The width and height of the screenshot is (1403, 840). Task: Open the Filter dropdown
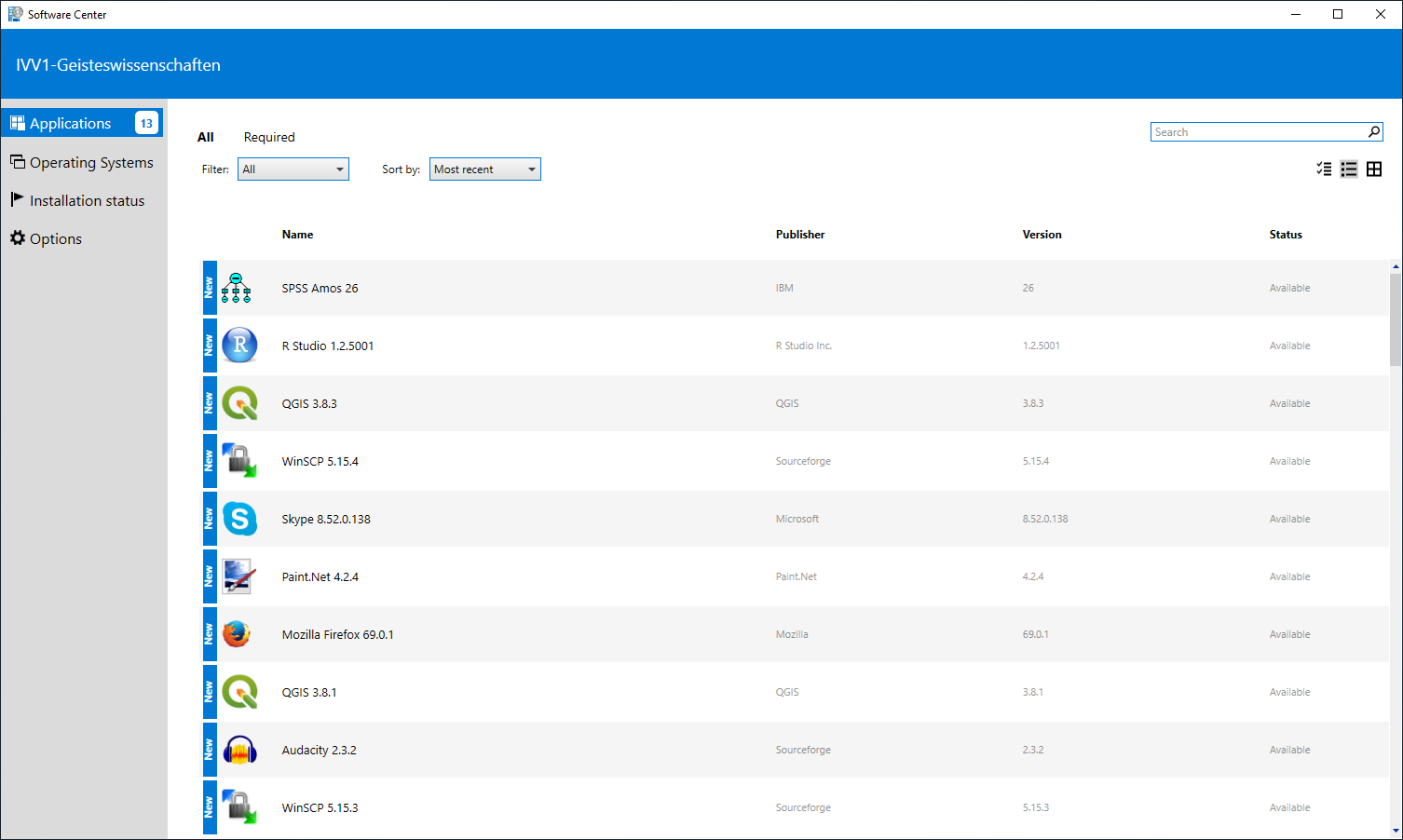pyautogui.click(x=293, y=169)
